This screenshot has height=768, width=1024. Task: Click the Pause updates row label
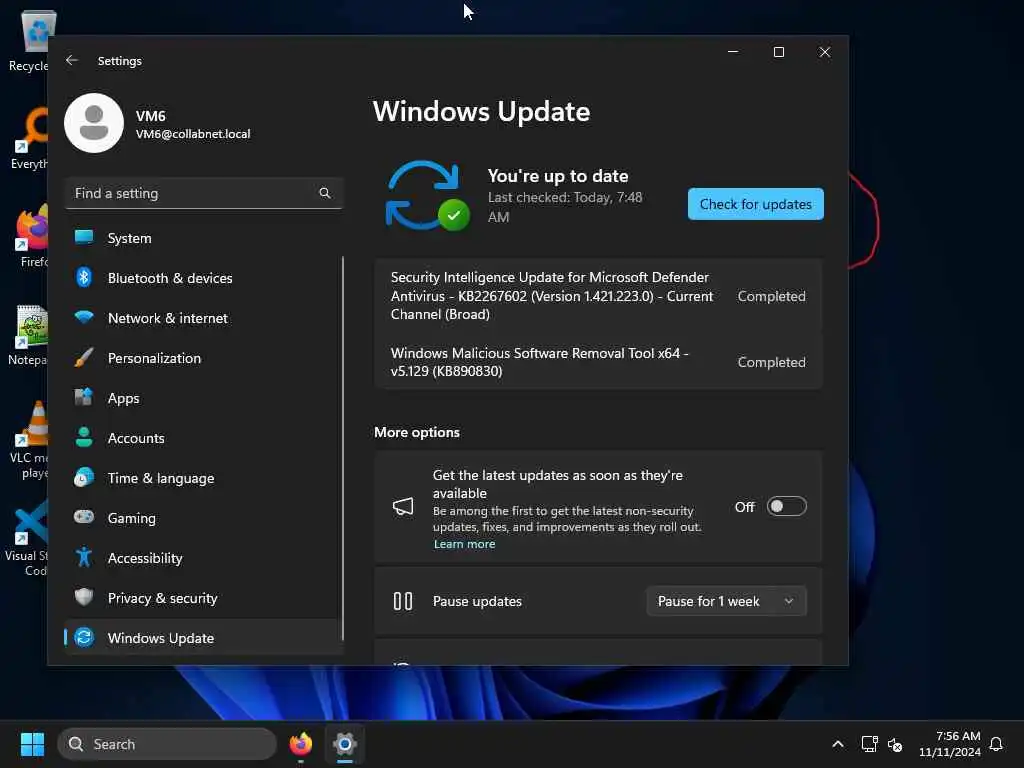(x=477, y=601)
